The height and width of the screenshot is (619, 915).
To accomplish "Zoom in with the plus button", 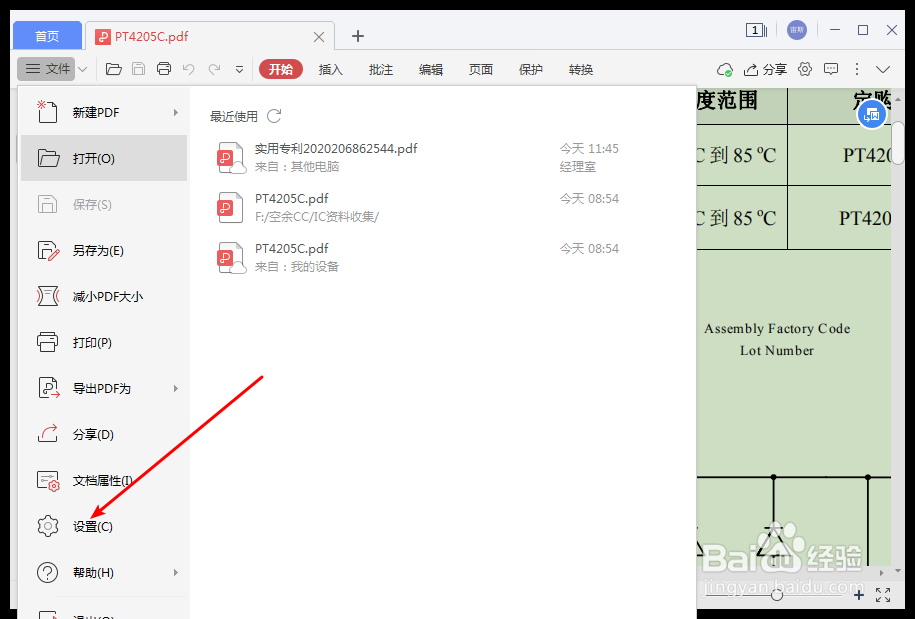I will (858, 595).
